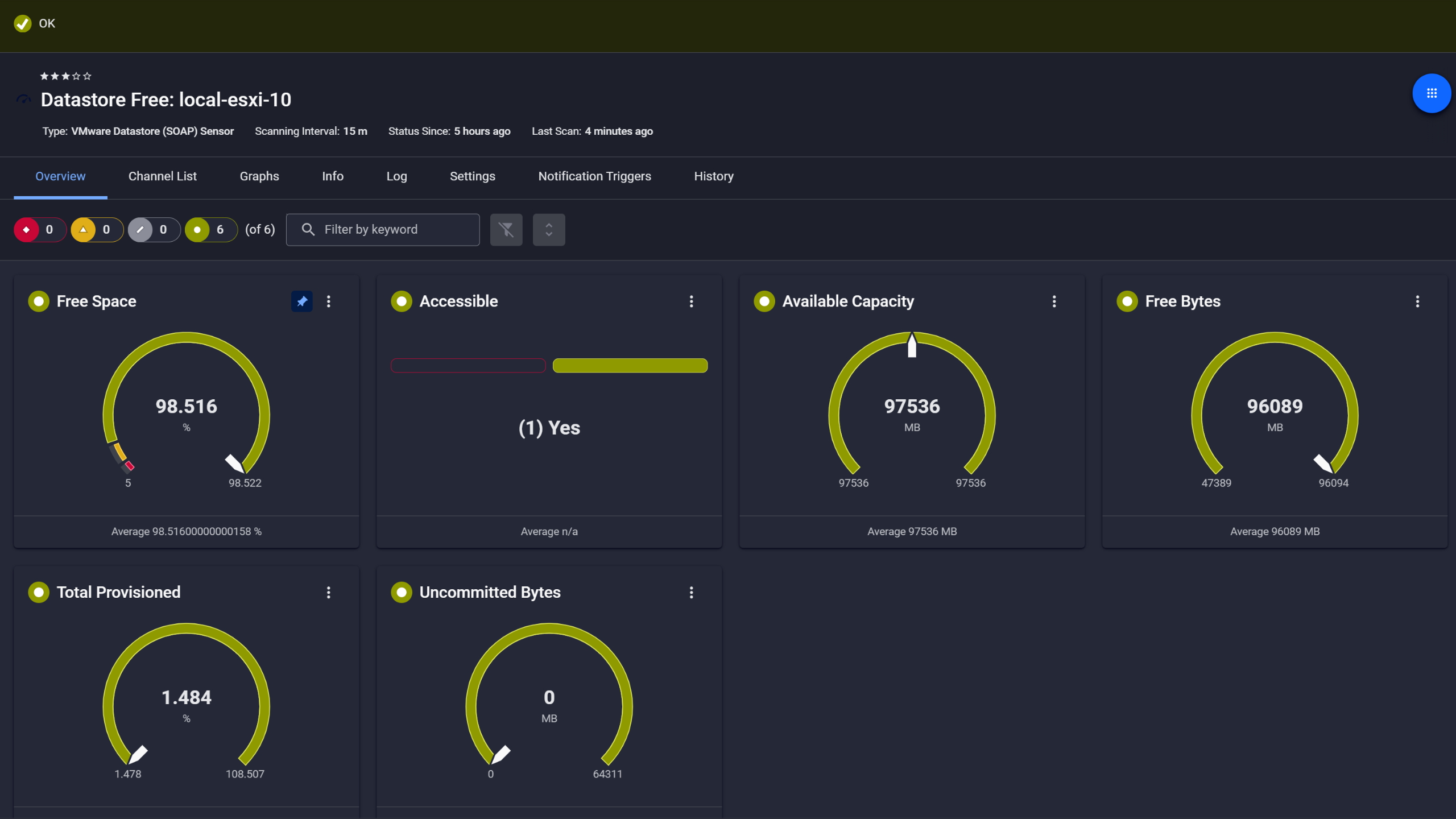Click the Scanning Interval 15 m text
1456x819 pixels.
tap(311, 131)
